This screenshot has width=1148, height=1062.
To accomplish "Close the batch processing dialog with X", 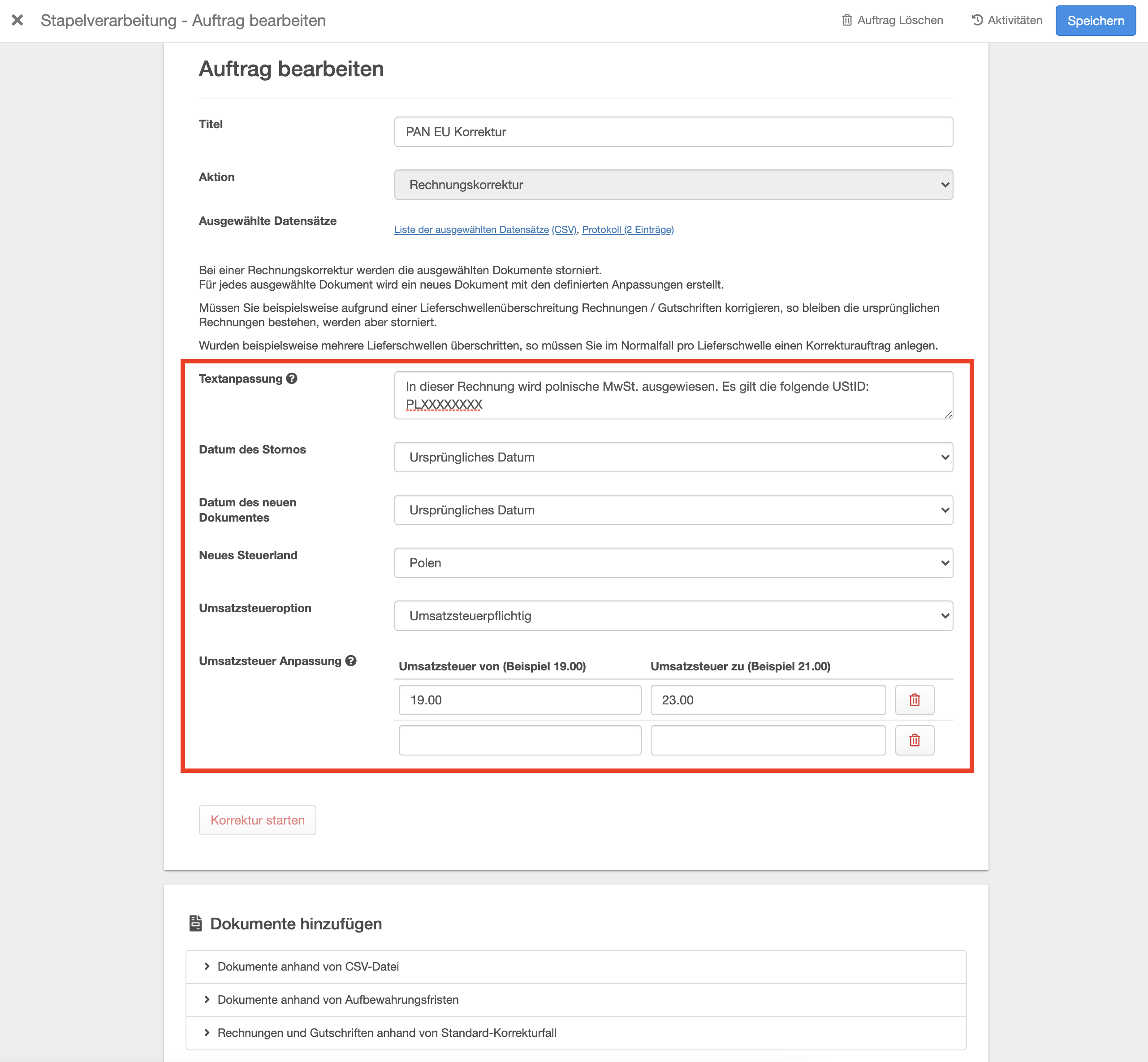I will click(x=17, y=20).
